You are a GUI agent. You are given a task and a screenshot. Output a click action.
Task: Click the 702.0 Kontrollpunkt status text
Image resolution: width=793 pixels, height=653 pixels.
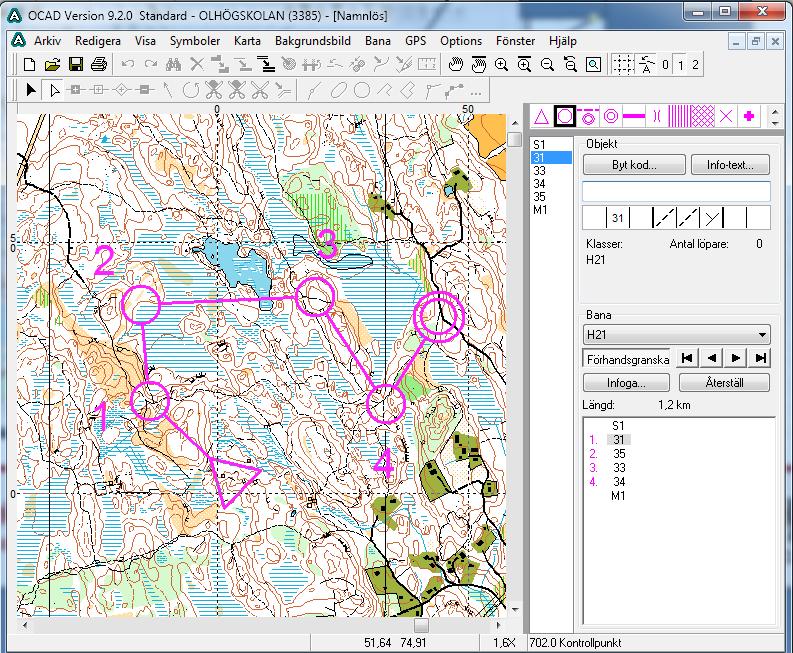[x=575, y=643]
